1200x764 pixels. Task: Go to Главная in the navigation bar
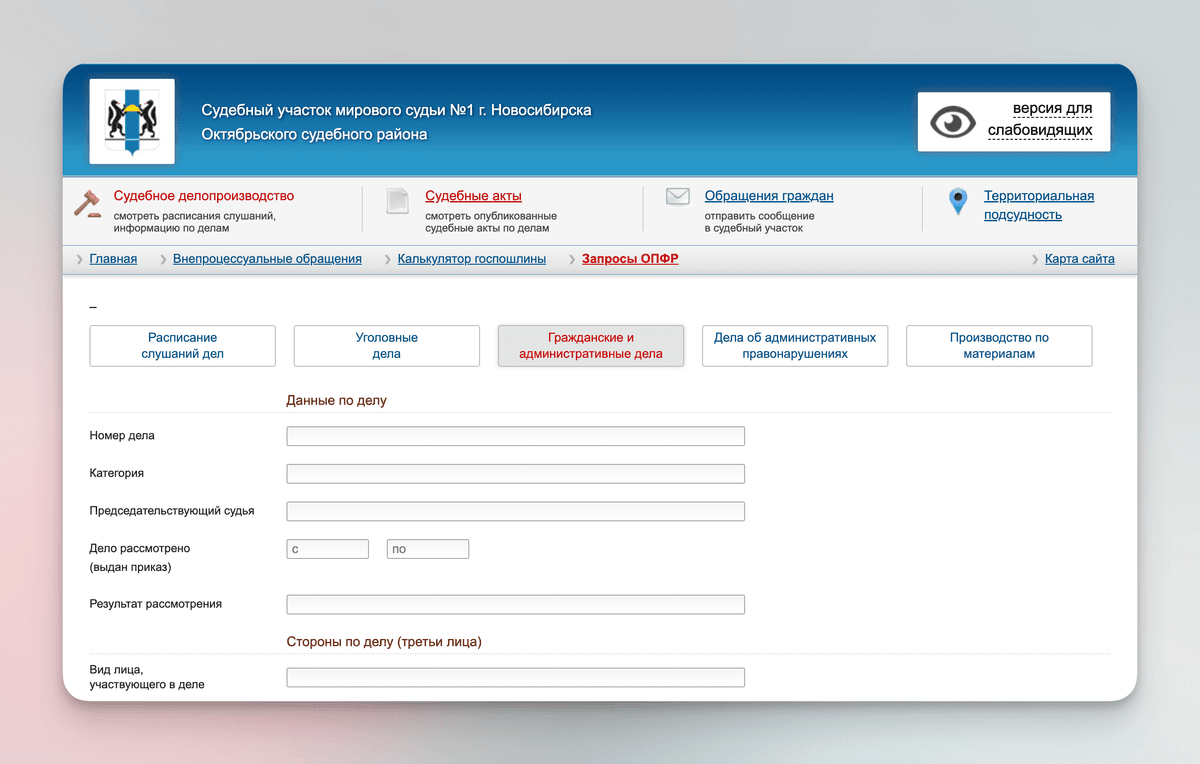(x=113, y=259)
